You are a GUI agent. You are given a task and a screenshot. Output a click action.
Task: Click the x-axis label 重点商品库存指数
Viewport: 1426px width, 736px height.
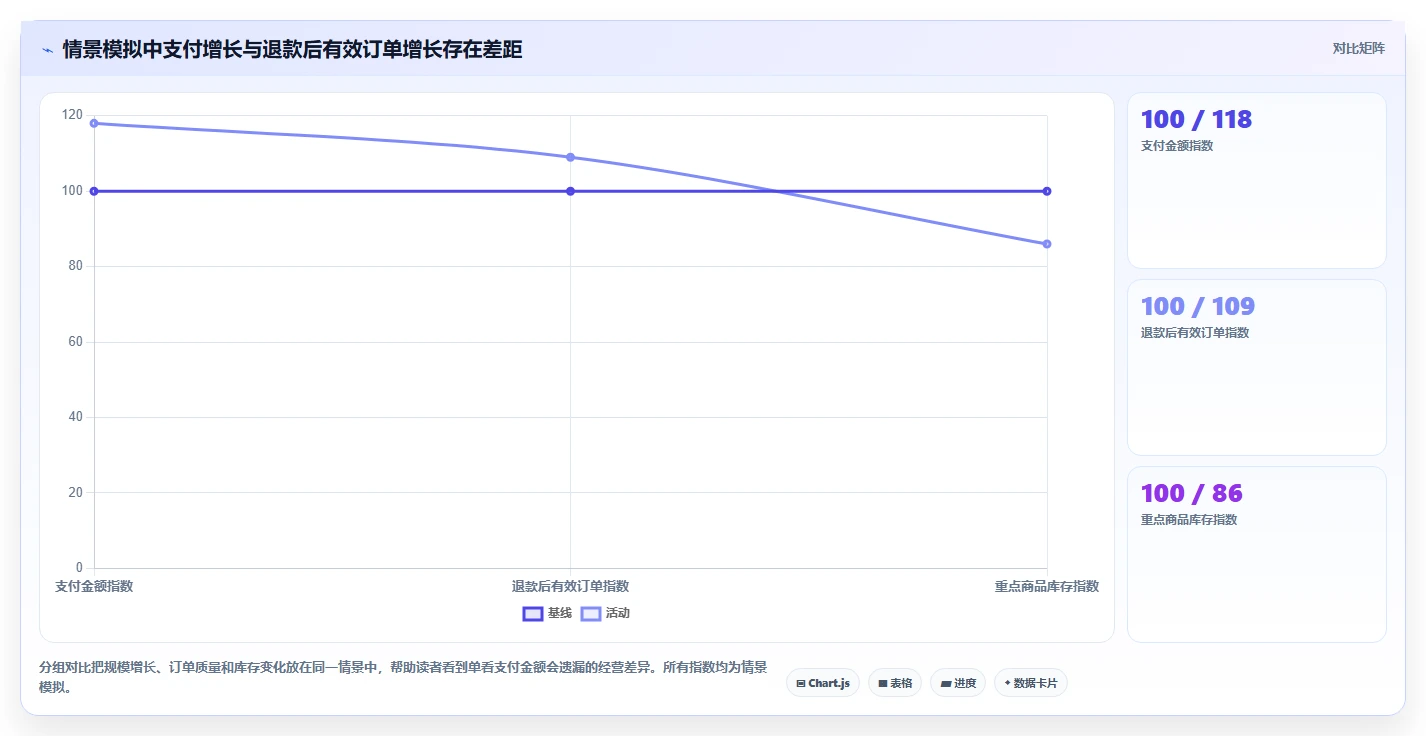(1047, 586)
